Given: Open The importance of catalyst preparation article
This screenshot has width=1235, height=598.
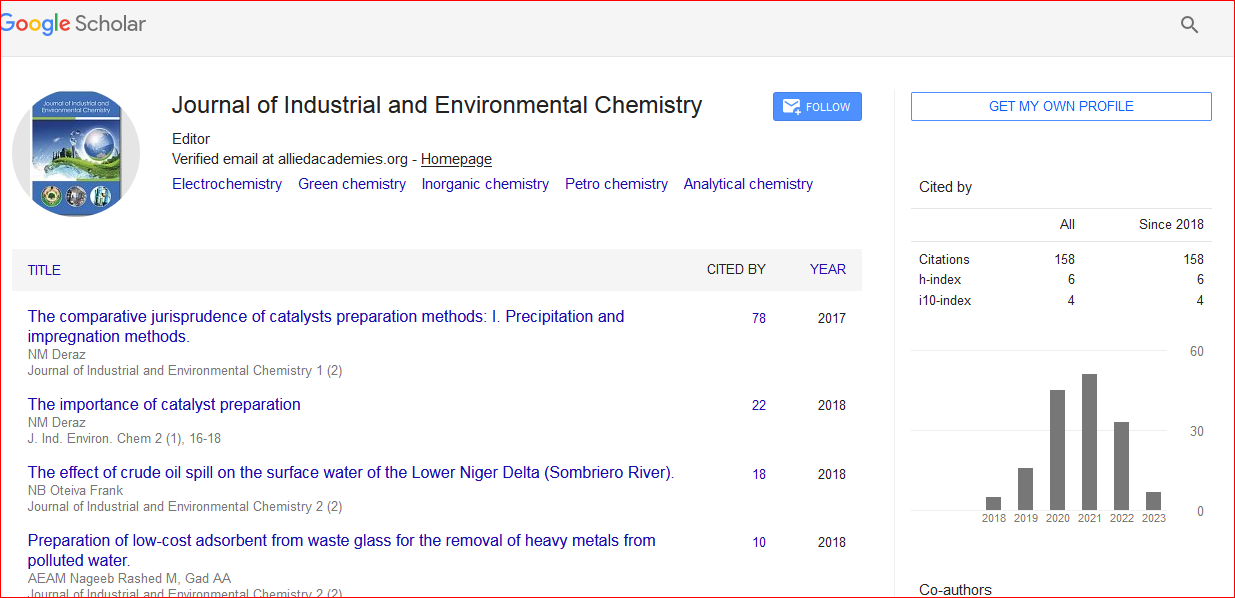Looking at the screenshot, I should (164, 404).
